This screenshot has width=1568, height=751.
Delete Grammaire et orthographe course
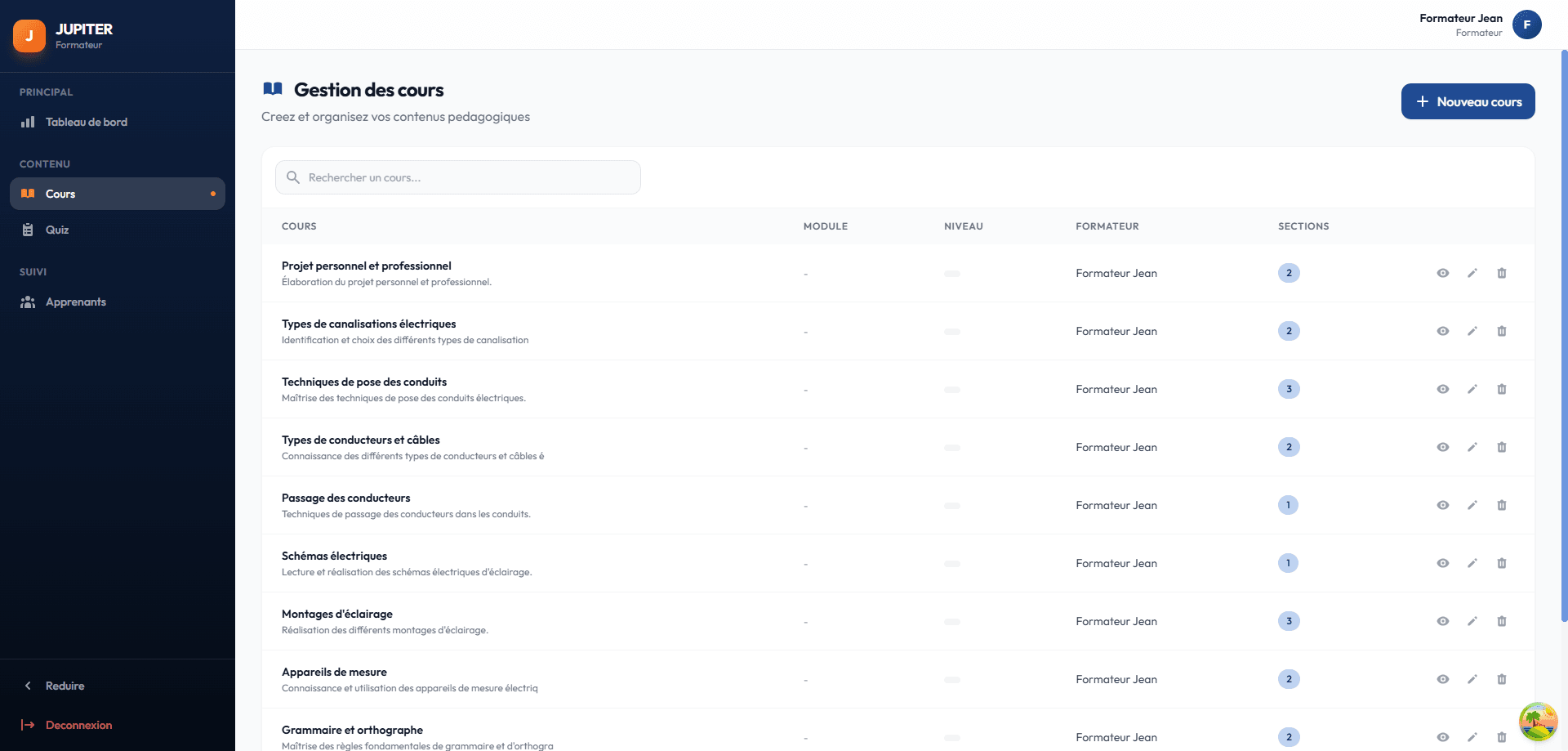point(1502,737)
